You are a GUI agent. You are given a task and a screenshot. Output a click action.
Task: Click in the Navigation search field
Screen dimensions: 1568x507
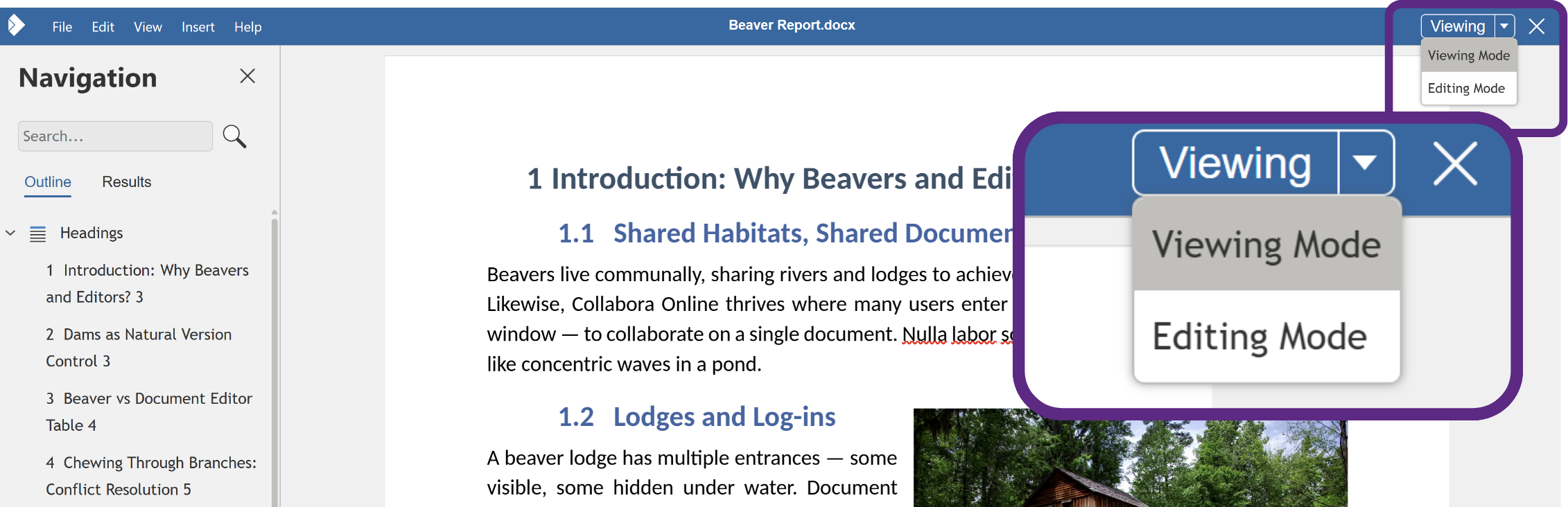click(x=115, y=136)
